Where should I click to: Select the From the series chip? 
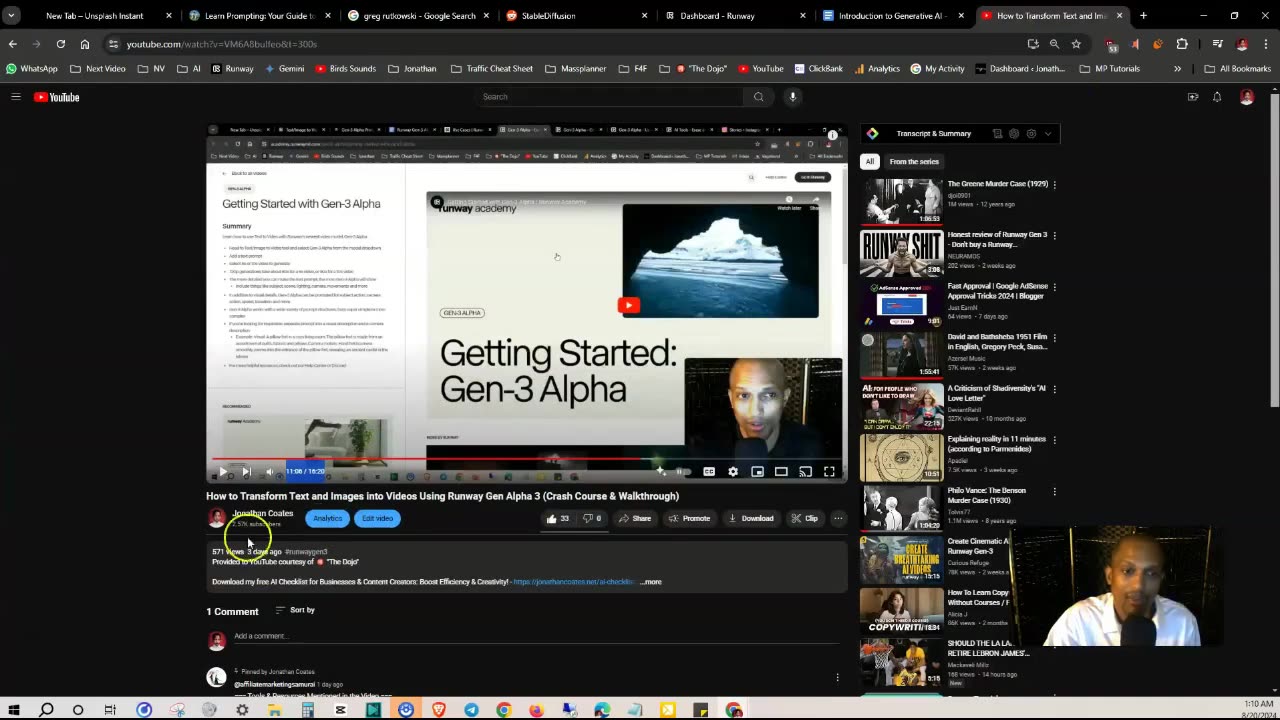pos(914,161)
